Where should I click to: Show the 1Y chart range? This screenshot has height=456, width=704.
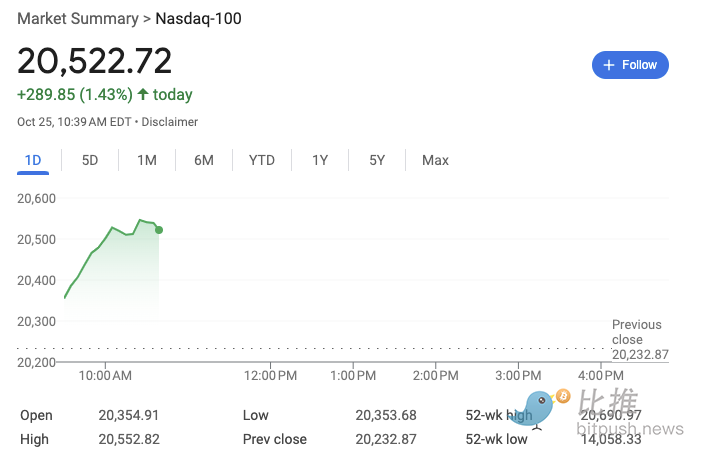pos(320,160)
